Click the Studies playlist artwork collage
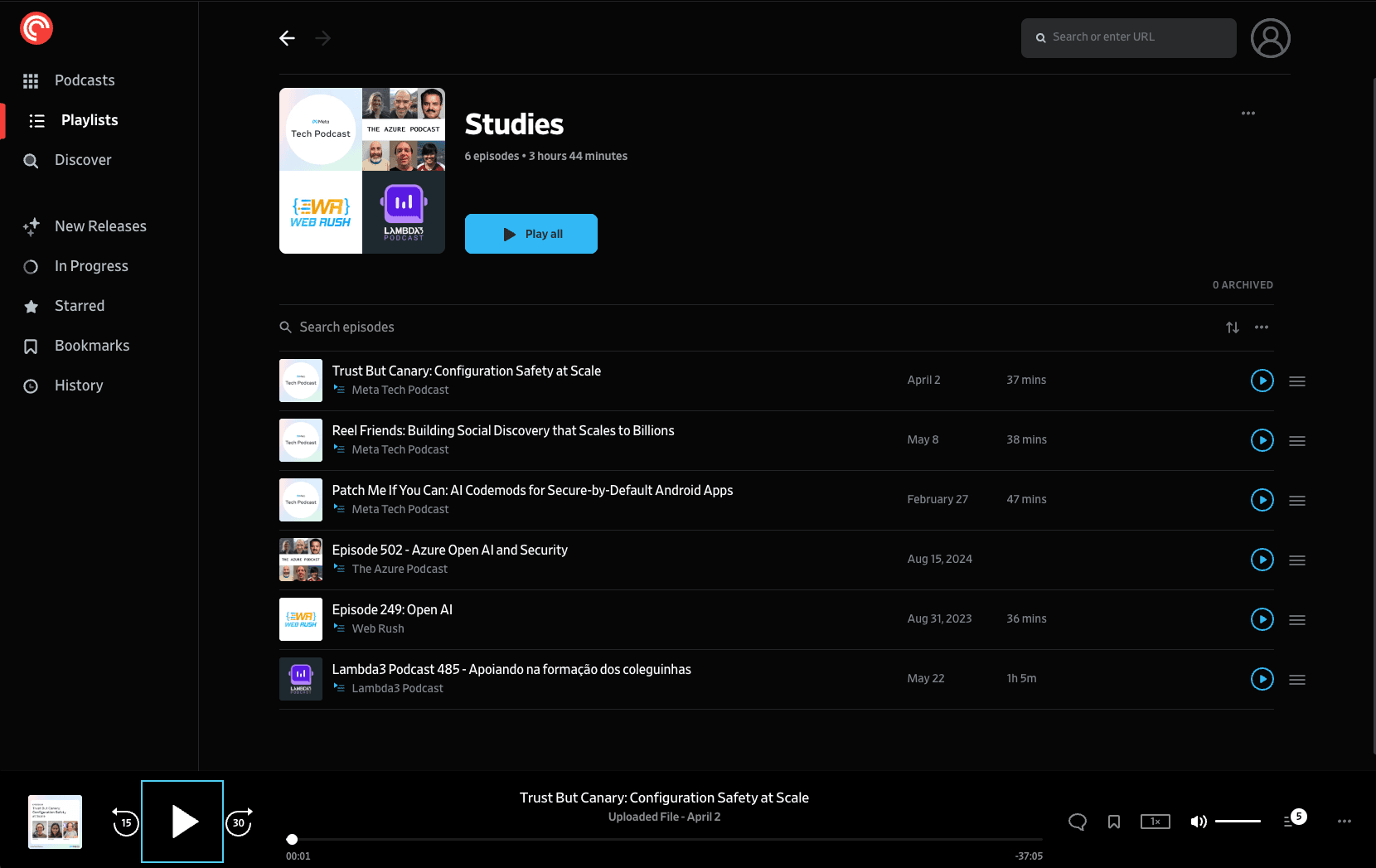The image size is (1376, 868). pyautogui.click(x=362, y=171)
